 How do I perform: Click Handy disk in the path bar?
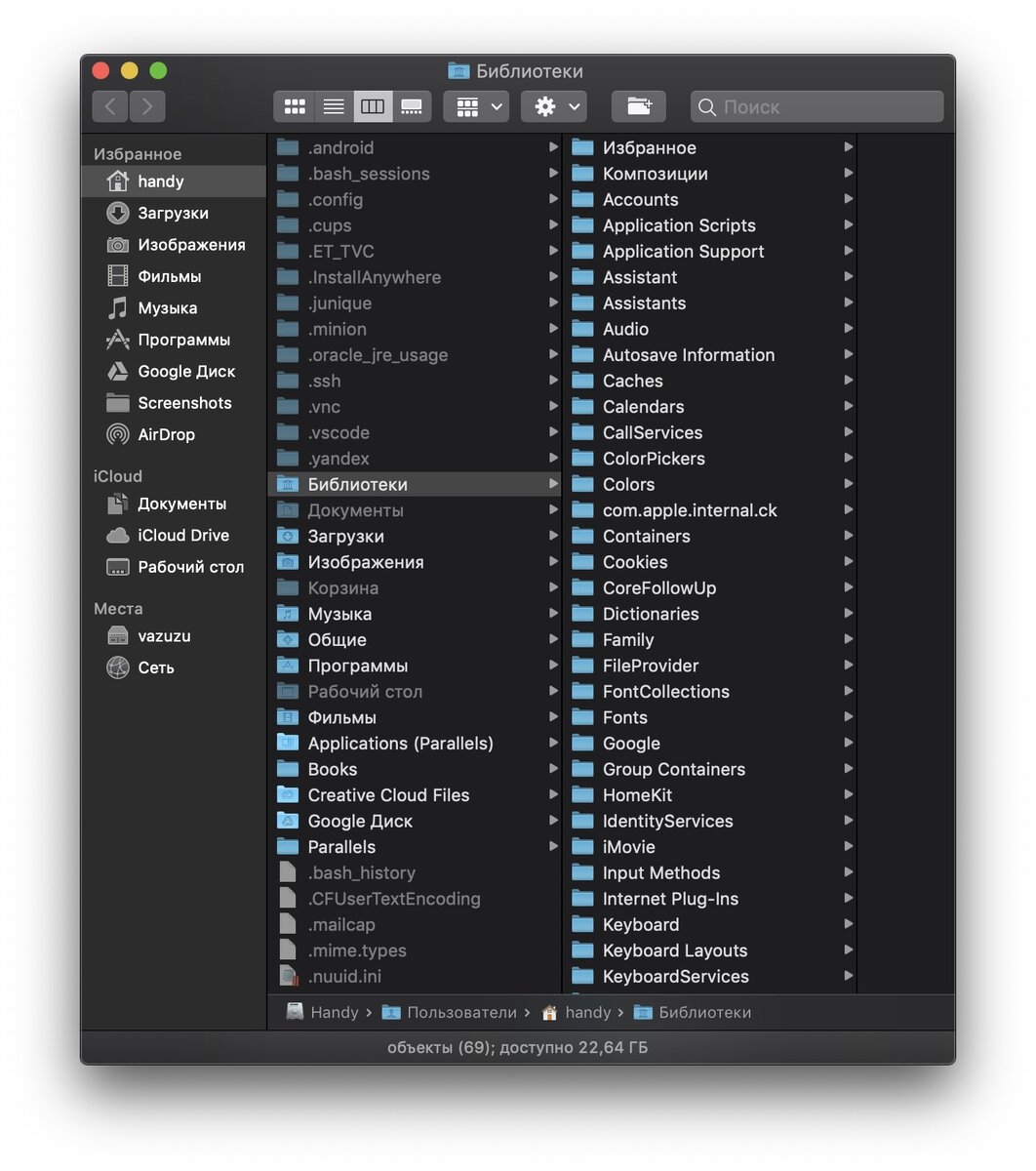pyautogui.click(x=323, y=1012)
